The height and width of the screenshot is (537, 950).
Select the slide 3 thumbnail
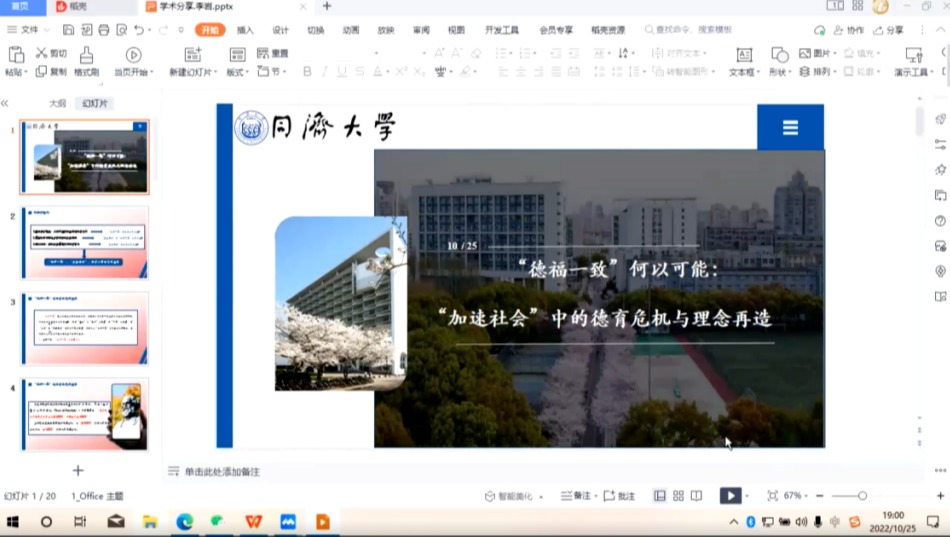point(85,329)
